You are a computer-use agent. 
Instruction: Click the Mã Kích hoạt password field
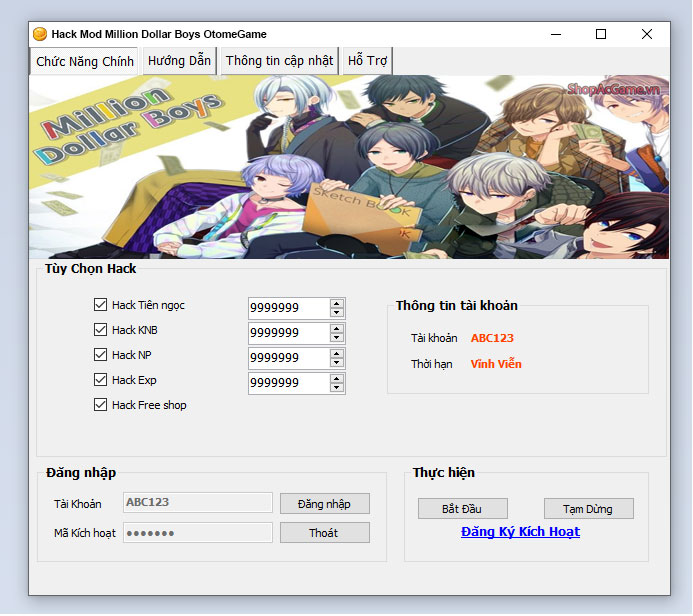pyautogui.click(x=198, y=532)
